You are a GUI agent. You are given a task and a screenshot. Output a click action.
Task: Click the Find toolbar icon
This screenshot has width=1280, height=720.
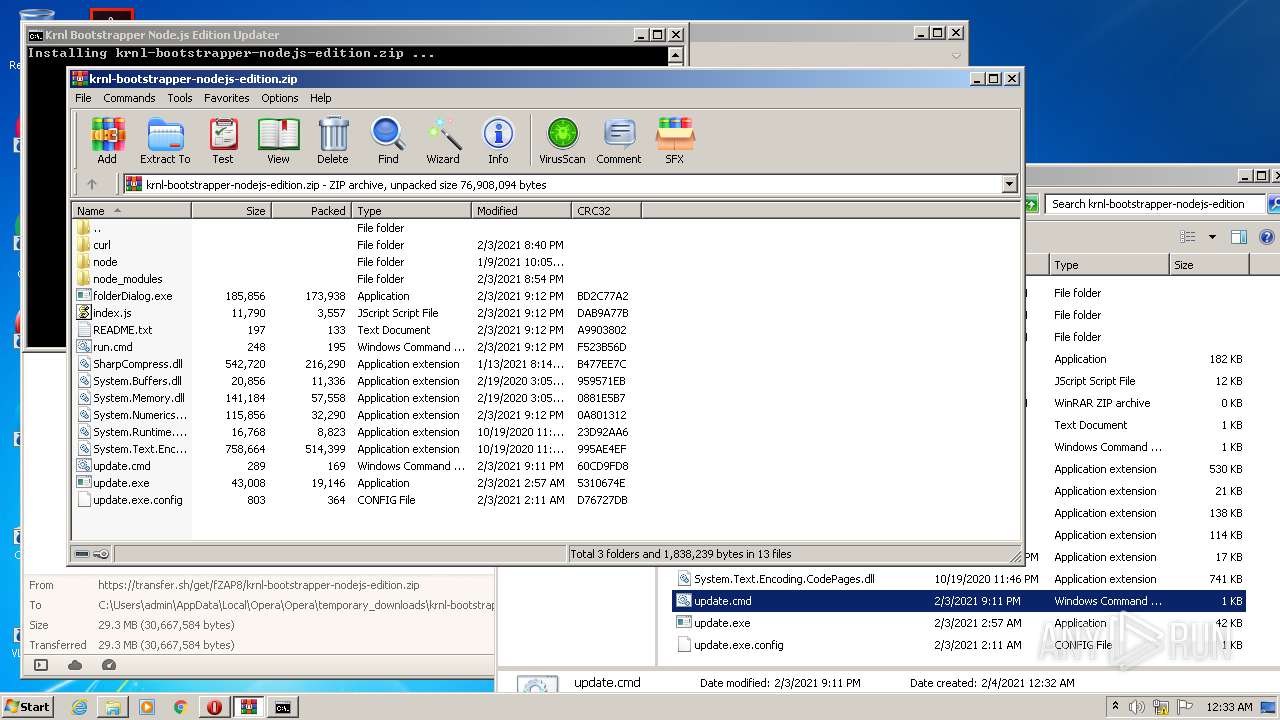(x=388, y=141)
